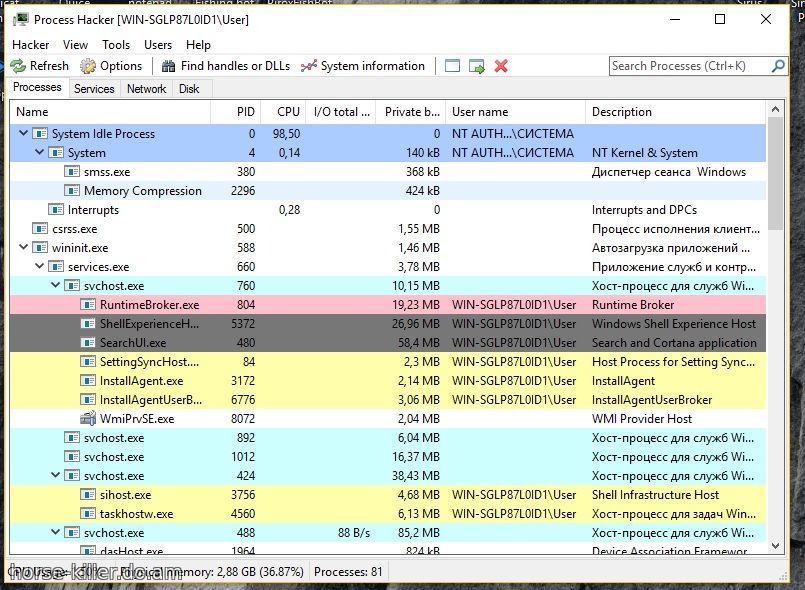
Task: Collapse svchost.exe PID 488 node
Action: (x=55, y=532)
